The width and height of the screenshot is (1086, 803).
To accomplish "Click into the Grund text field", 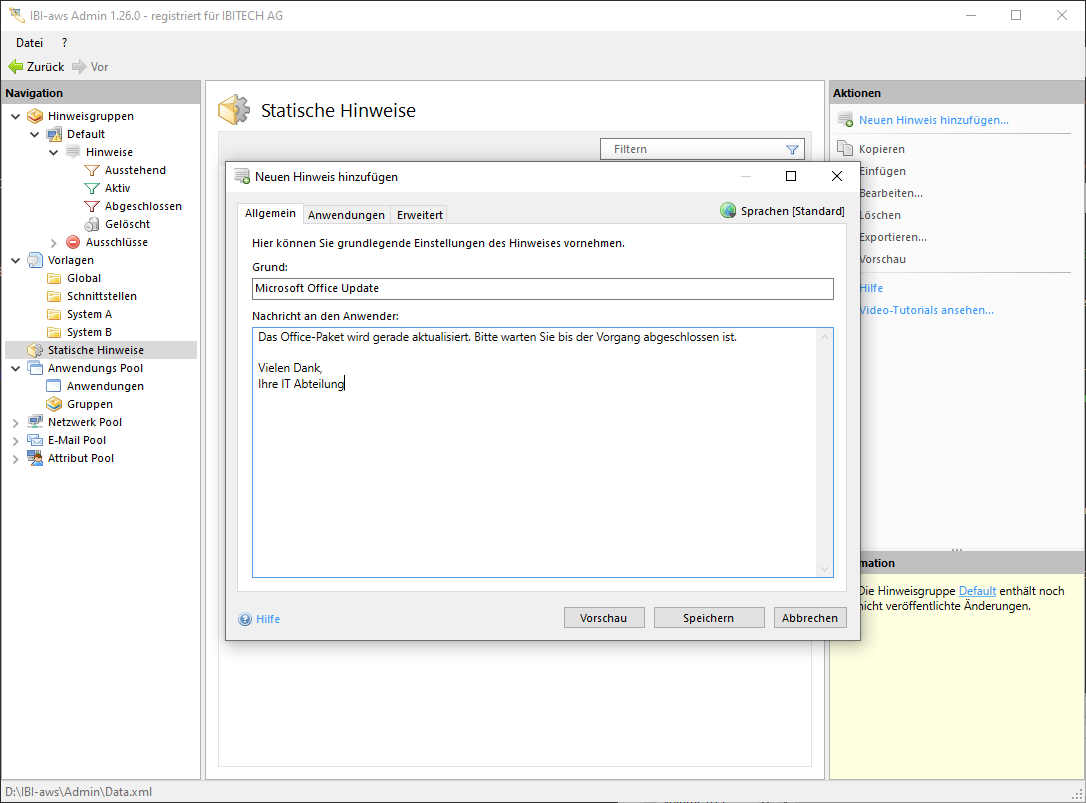I will click(x=542, y=288).
